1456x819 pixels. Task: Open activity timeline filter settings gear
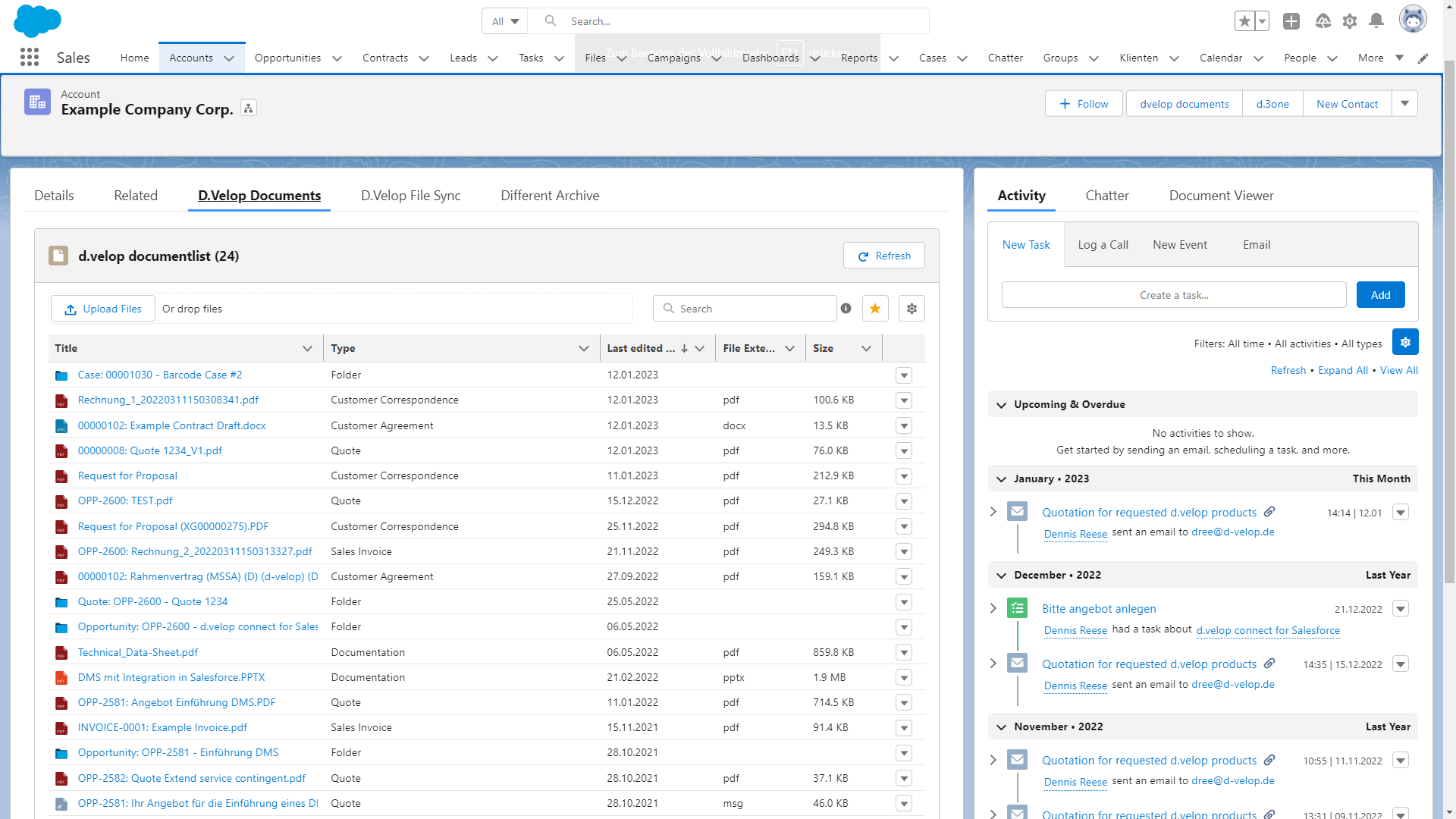(1405, 342)
